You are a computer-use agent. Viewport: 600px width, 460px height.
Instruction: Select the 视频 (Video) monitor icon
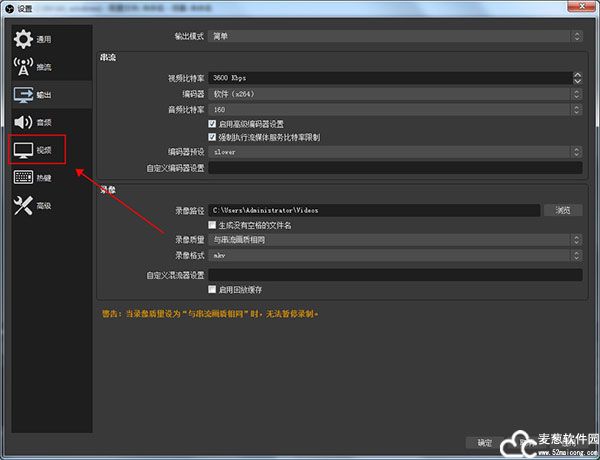pyautogui.click(x=22, y=150)
